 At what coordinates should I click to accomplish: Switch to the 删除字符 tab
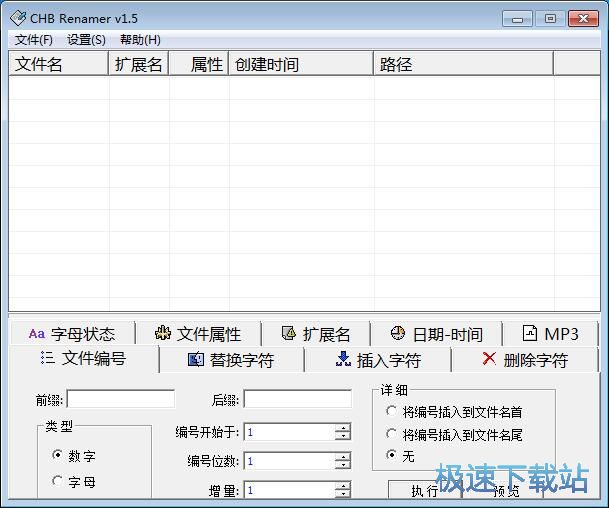(525, 360)
